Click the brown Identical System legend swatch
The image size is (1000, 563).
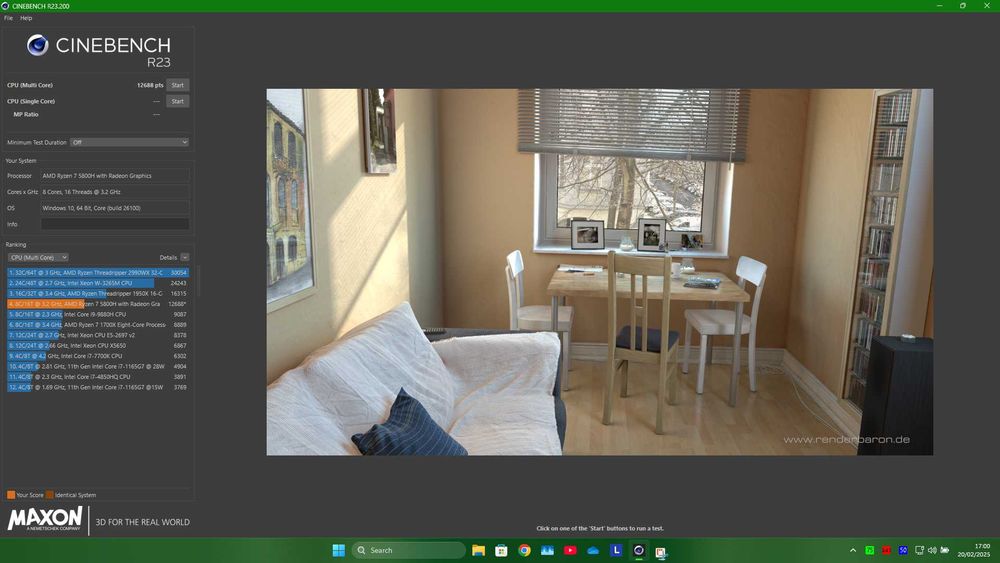click(50, 495)
